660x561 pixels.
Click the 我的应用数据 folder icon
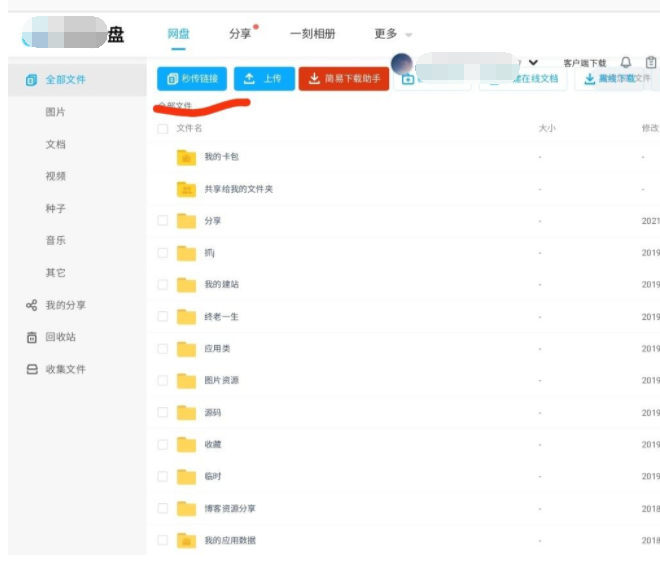pos(186,540)
